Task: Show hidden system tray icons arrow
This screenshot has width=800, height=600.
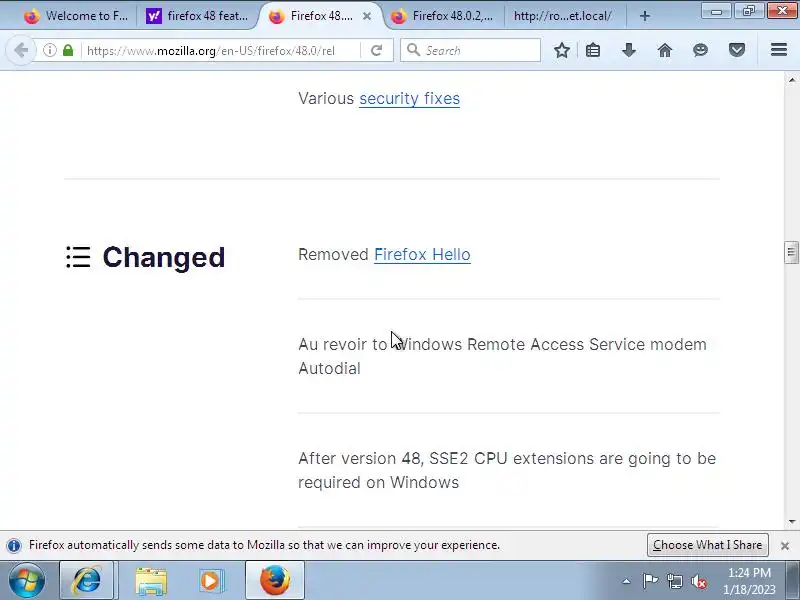Action: click(x=627, y=581)
